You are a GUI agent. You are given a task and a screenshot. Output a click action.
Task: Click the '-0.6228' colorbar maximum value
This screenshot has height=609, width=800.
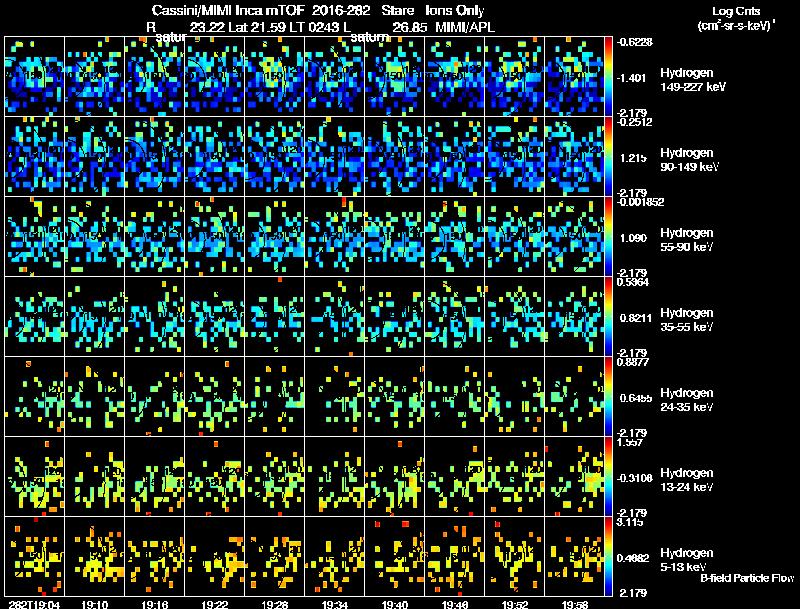point(634,42)
